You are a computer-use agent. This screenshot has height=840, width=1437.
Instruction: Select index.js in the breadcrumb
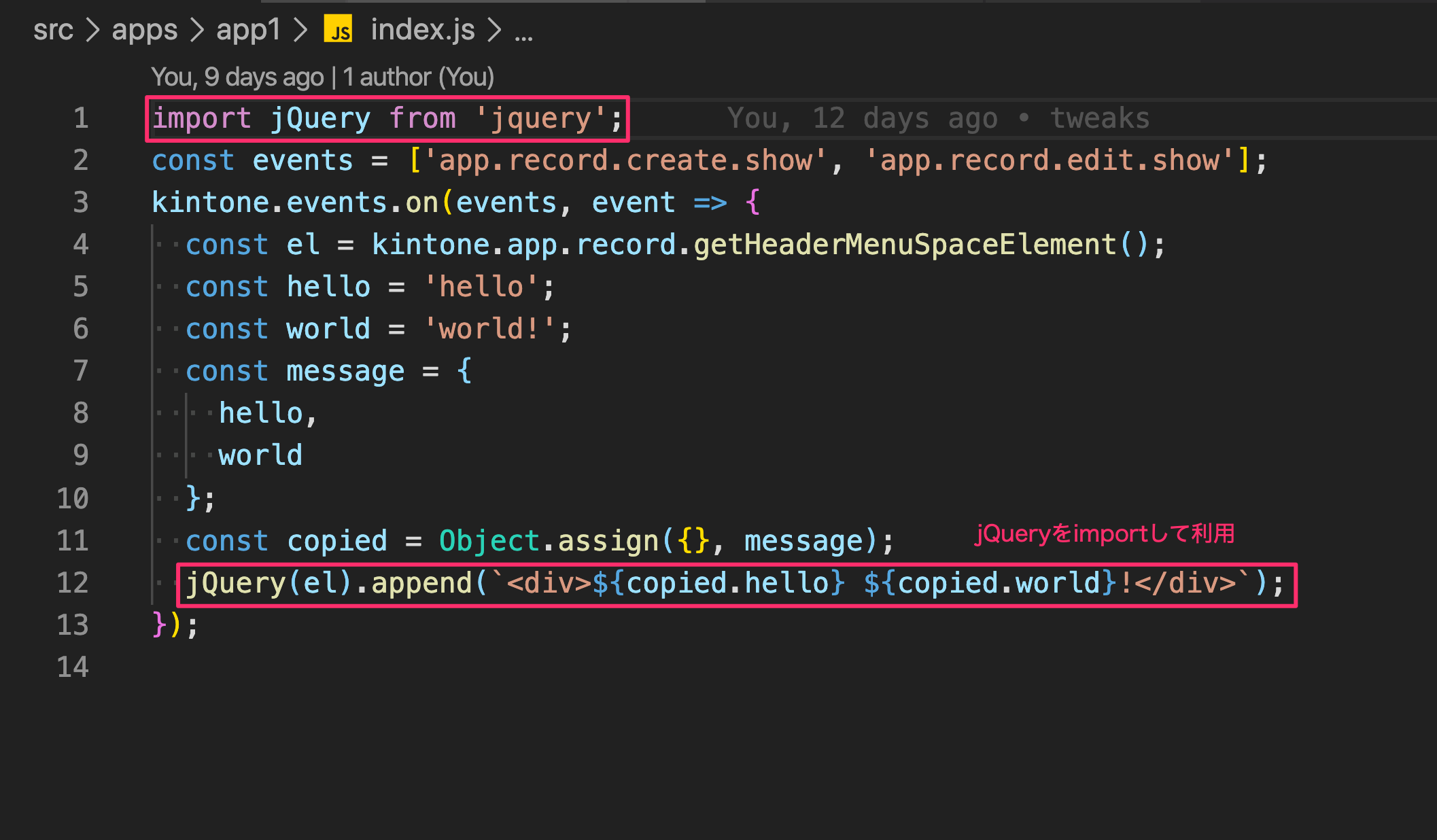click(x=422, y=30)
